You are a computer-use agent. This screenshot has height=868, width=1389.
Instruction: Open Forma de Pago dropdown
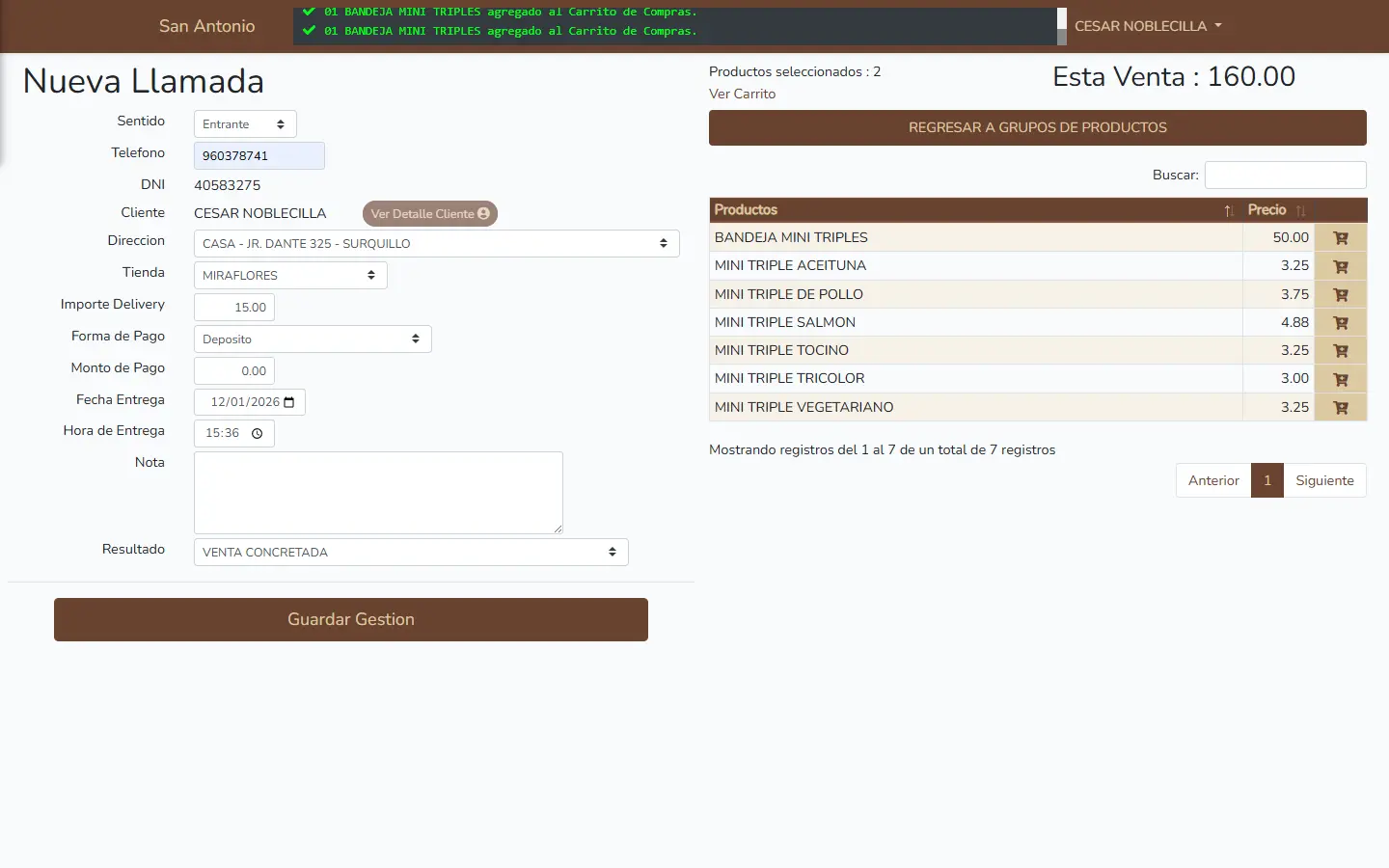coord(313,339)
